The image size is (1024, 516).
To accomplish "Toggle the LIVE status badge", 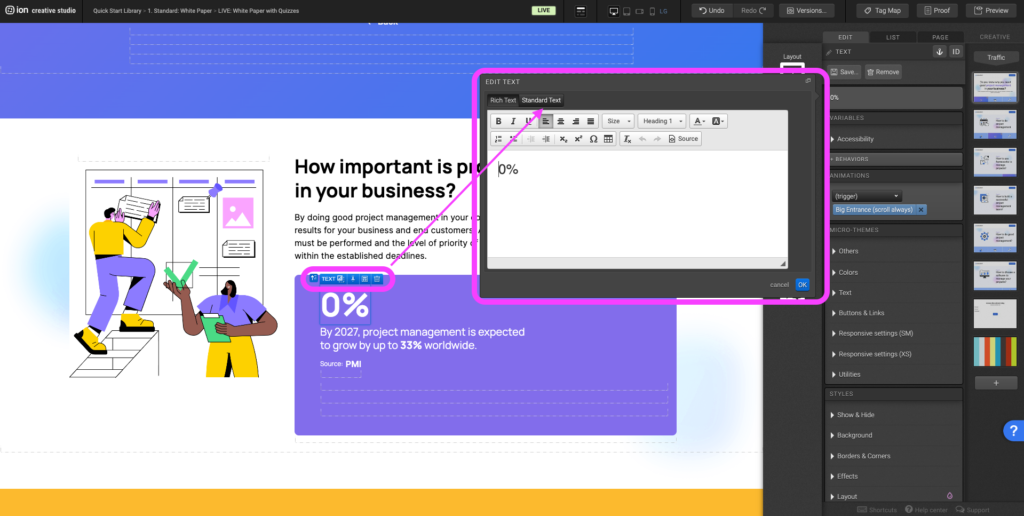I will point(543,10).
